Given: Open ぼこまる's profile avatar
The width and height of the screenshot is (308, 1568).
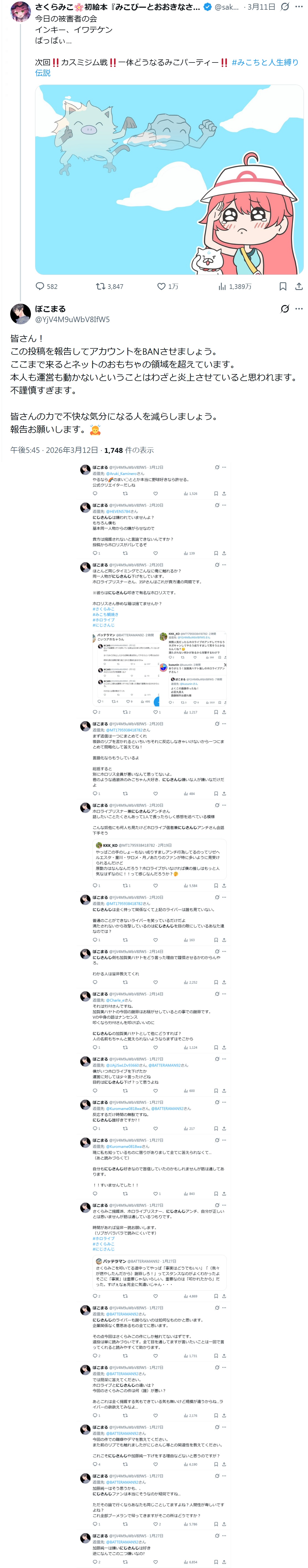Looking at the screenshot, I should [21, 314].
